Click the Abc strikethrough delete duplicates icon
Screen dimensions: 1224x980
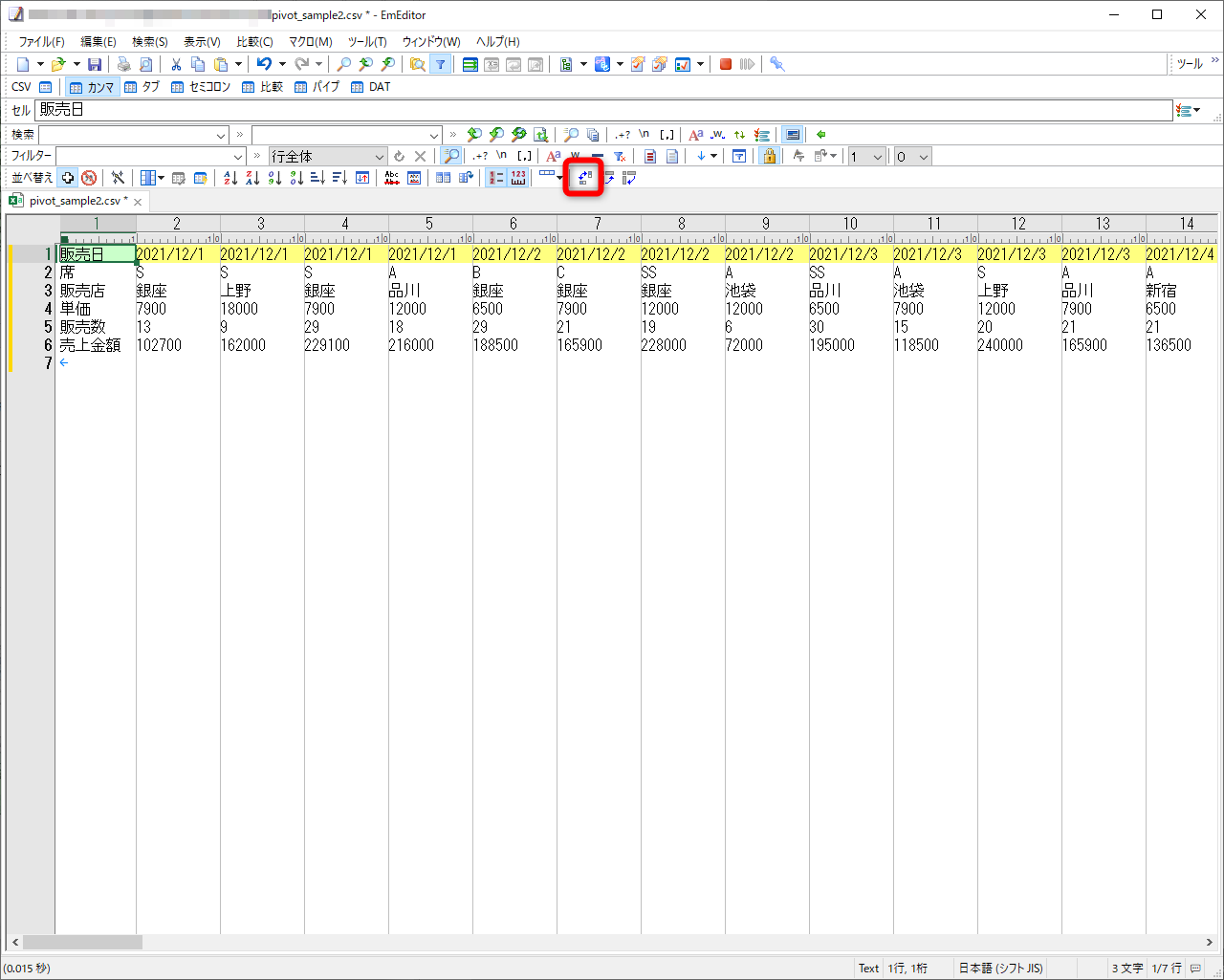coord(392,178)
